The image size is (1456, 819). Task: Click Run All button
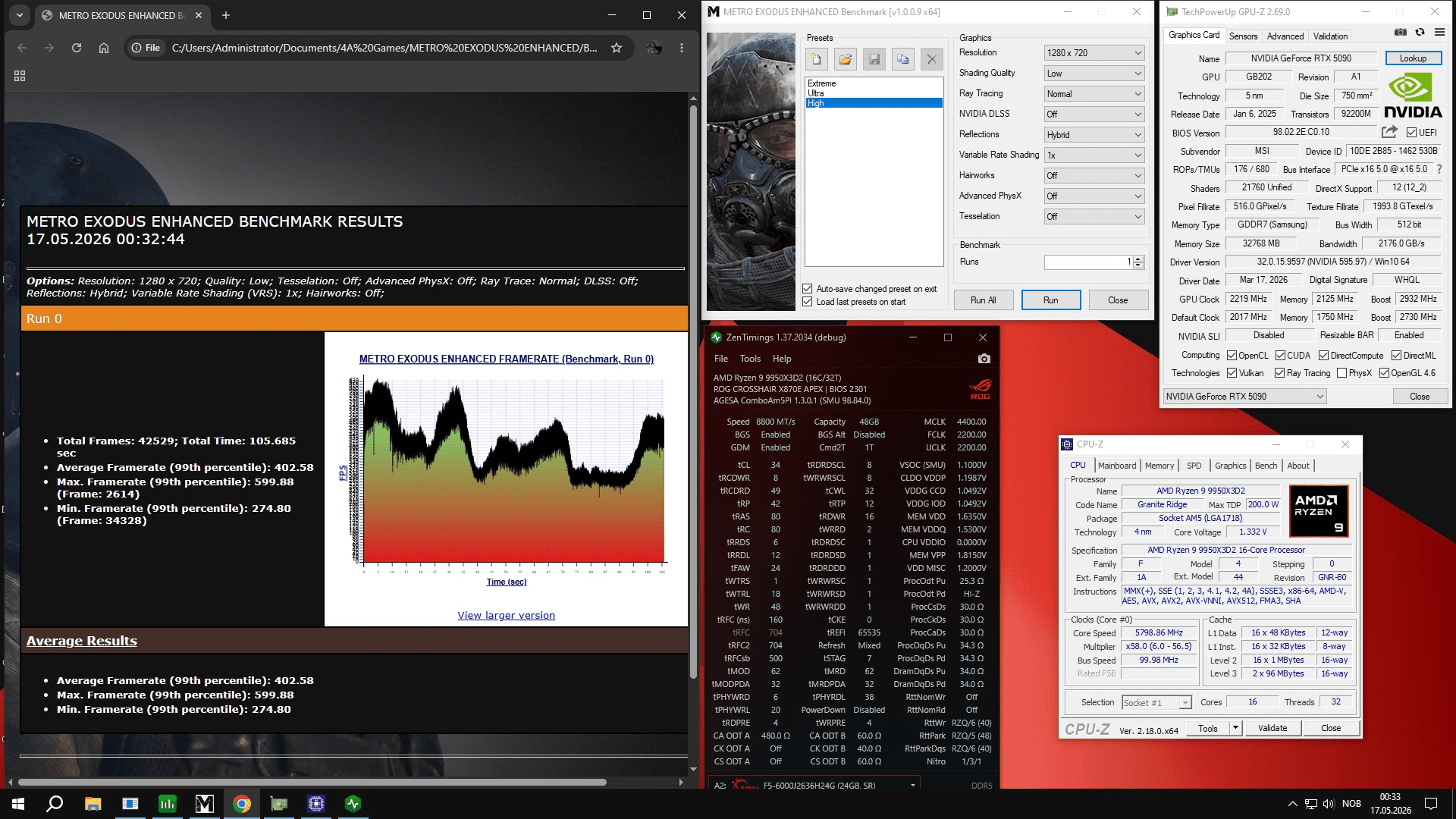coord(984,300)
